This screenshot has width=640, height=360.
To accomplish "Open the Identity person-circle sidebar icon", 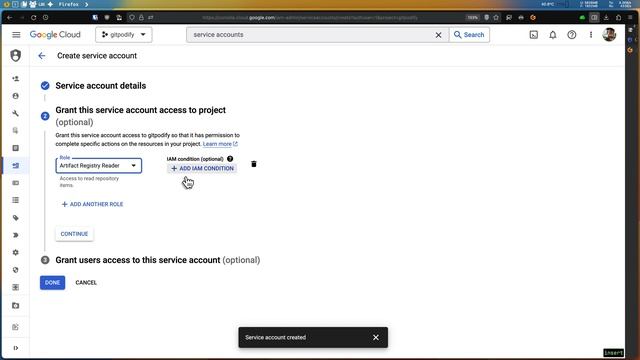I will (16, 96).
